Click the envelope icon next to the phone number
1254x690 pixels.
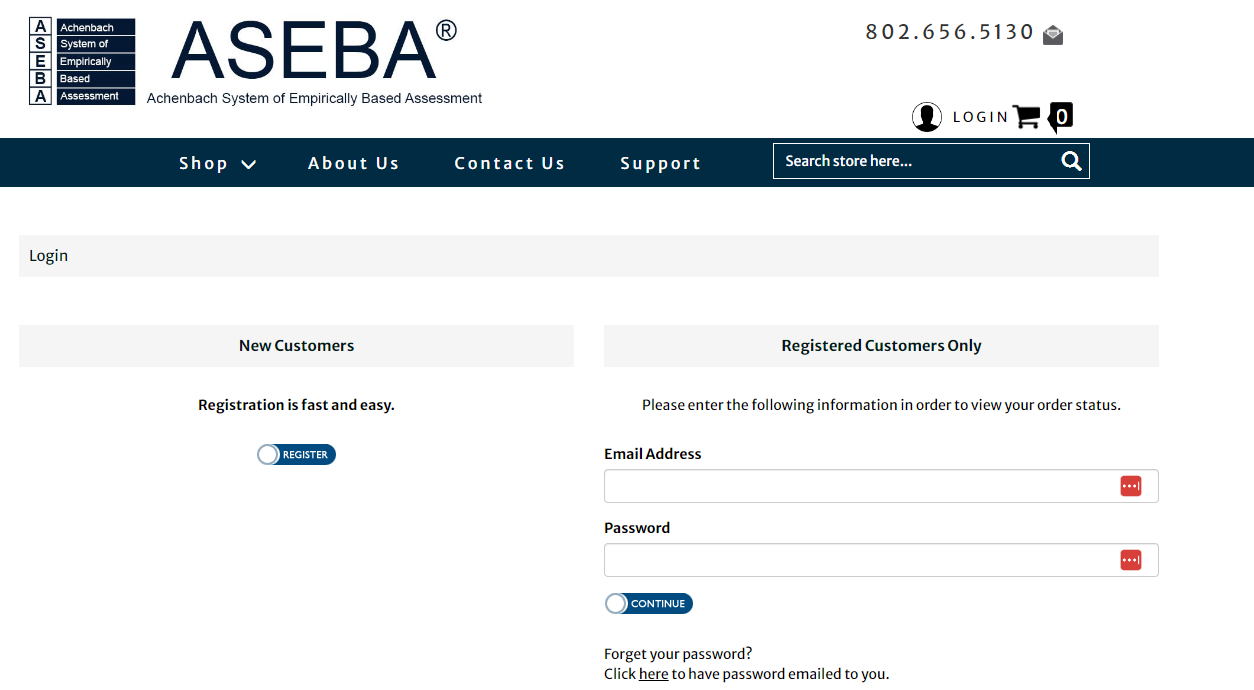(1052, 34)
